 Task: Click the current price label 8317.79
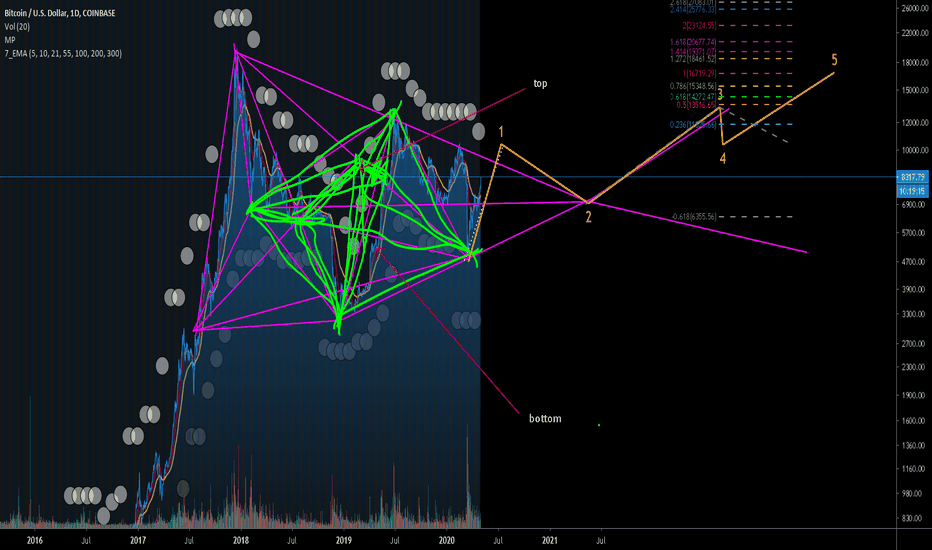[912, 177]
